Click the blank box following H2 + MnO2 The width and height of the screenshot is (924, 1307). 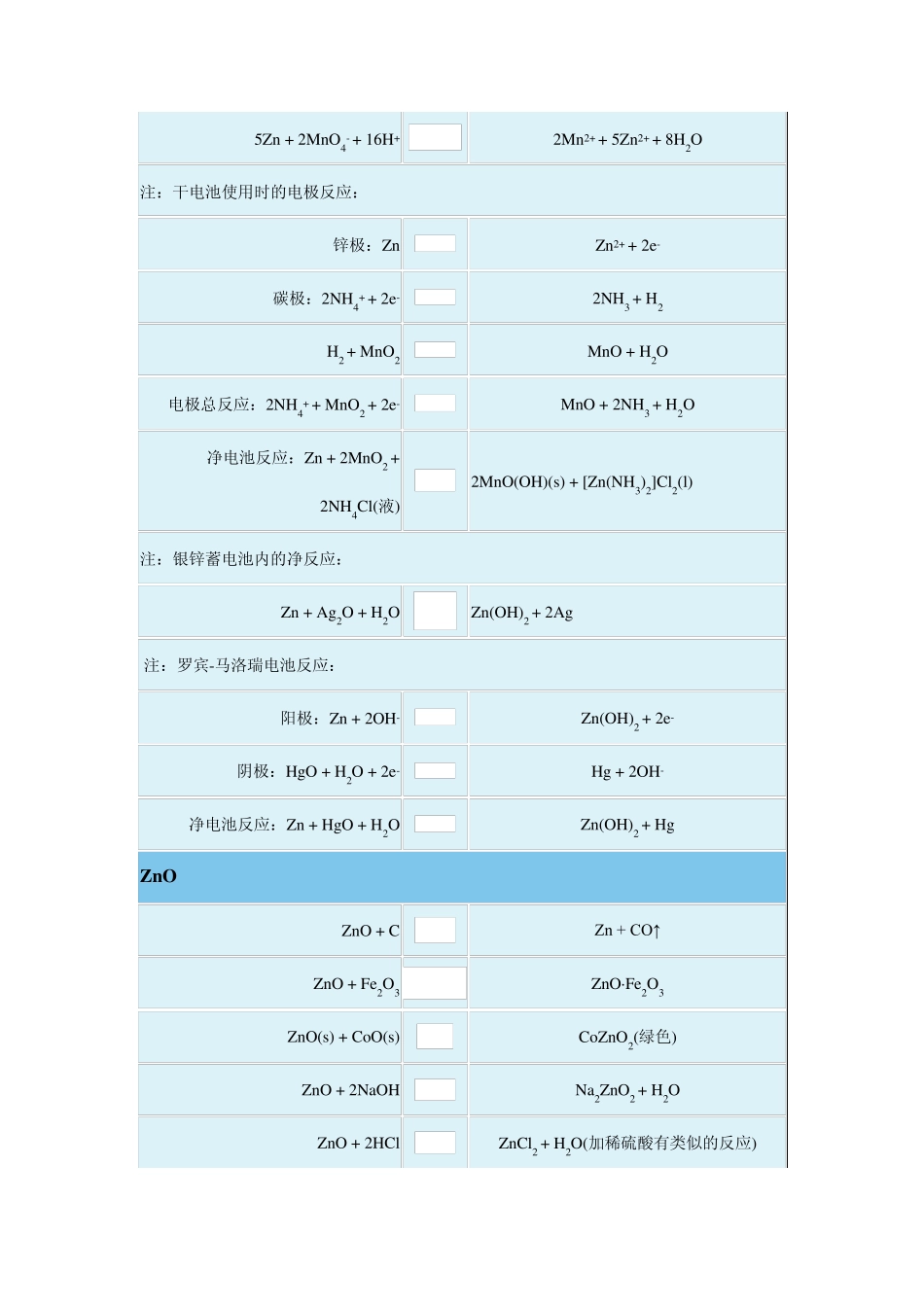coord(435,349)
